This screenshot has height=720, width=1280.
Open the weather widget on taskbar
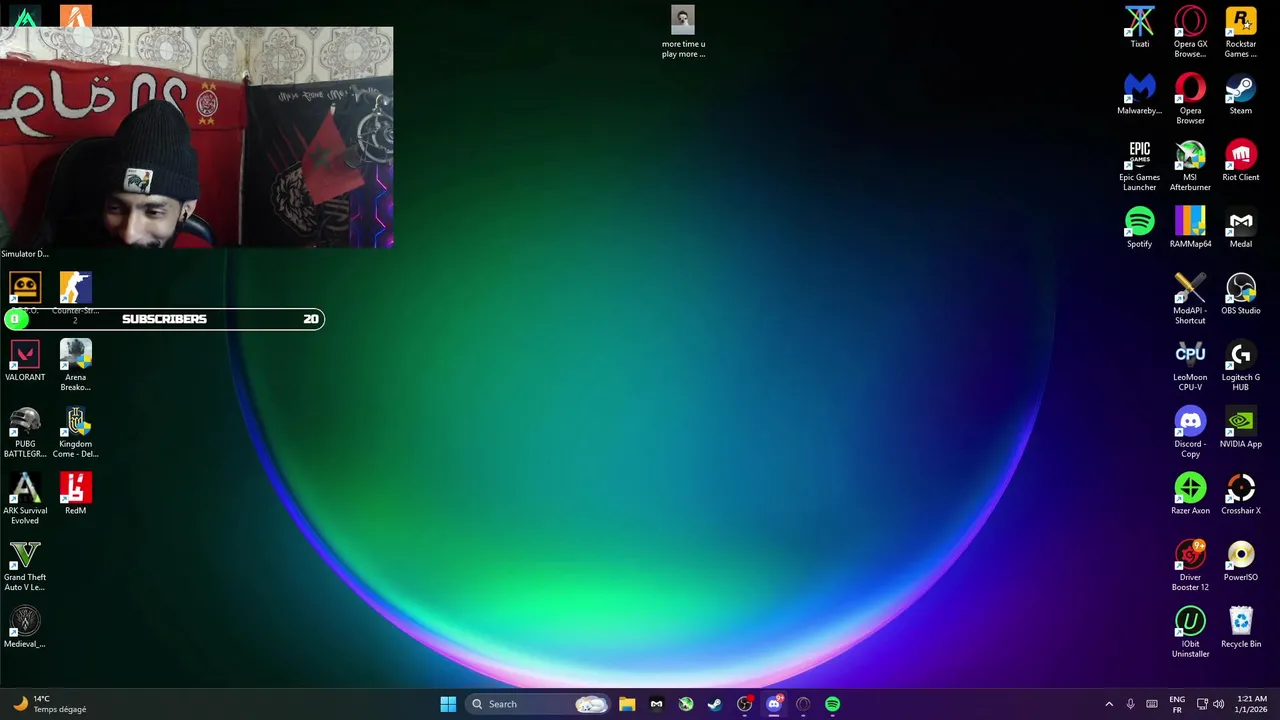click(48, 704)
